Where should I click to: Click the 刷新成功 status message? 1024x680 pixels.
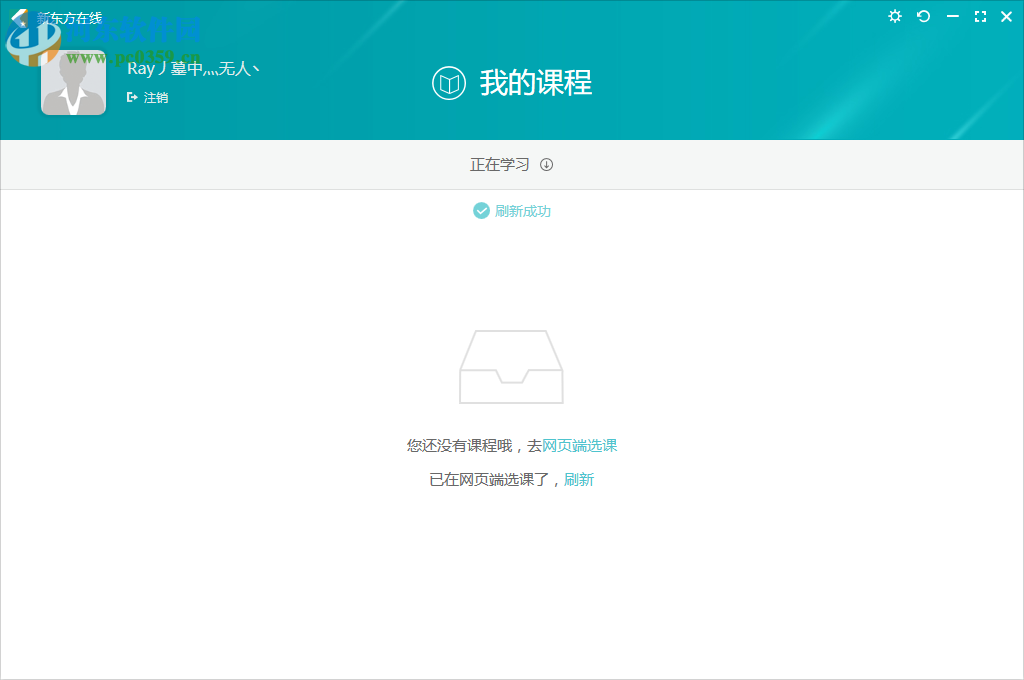pyautogui.click(x=522, y=211)
